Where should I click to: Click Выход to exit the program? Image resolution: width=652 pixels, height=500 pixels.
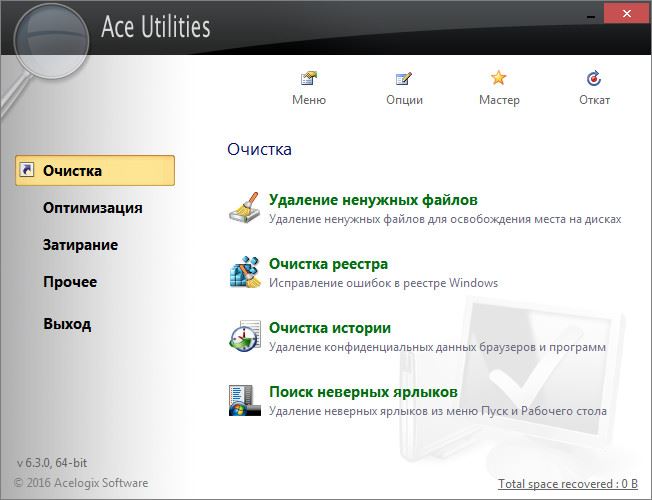click(x=67, y=324)
